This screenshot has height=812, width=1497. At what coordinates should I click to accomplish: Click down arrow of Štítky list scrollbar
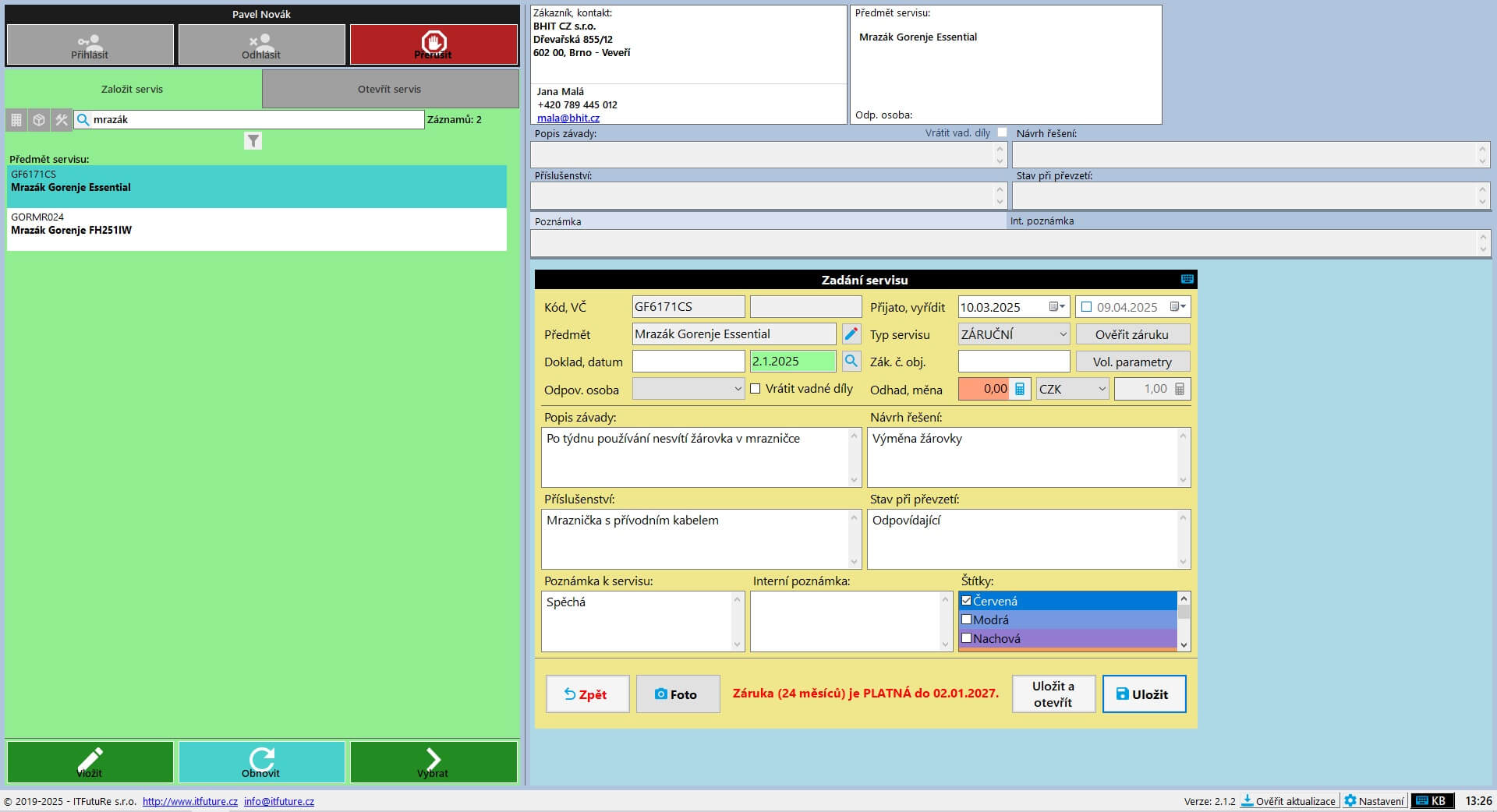(1184, 644)
